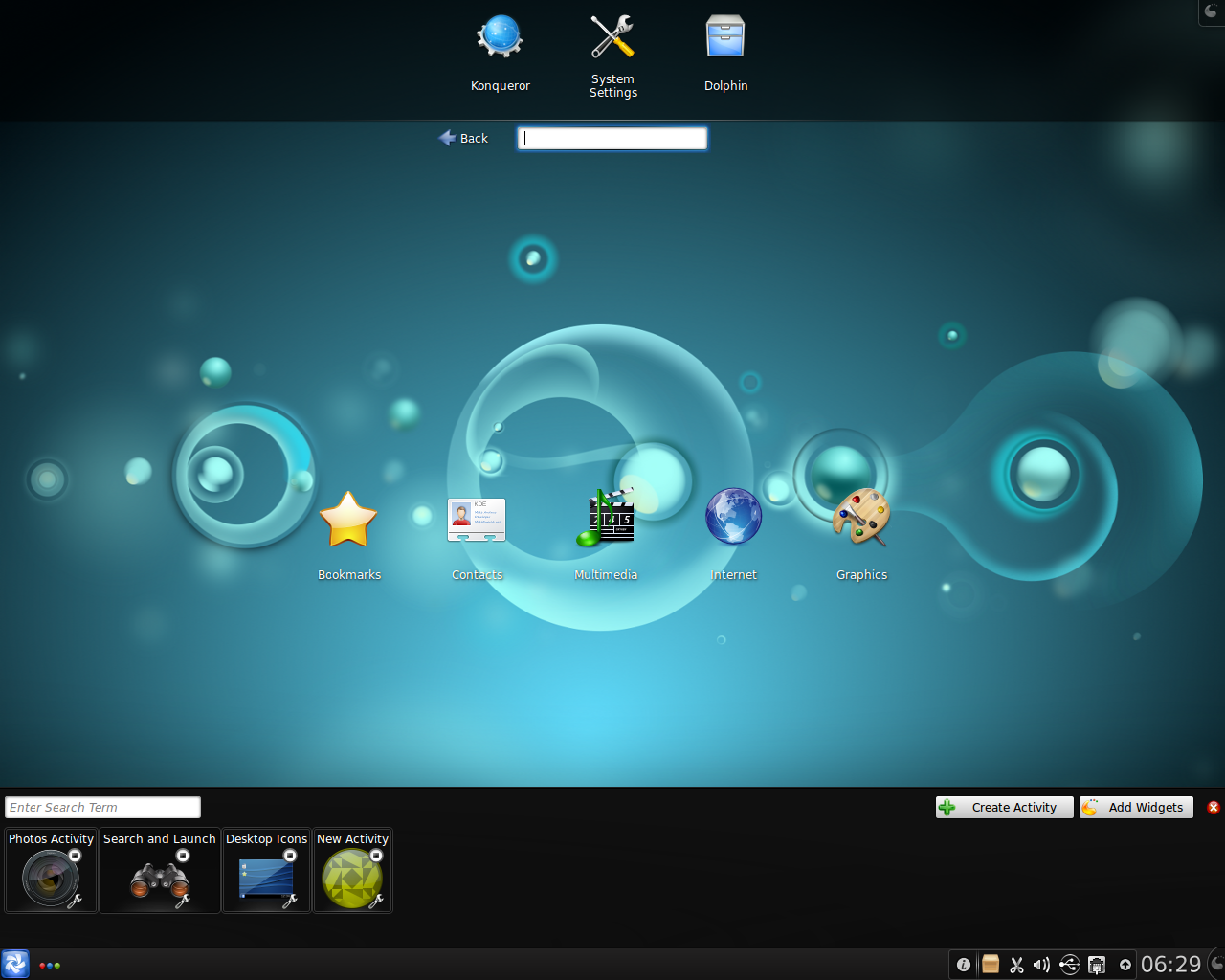1225x980 pixels.
Task: Switch to the Photos Activity thumbnail
Action: pyautogui.click(x=51, y=870)
